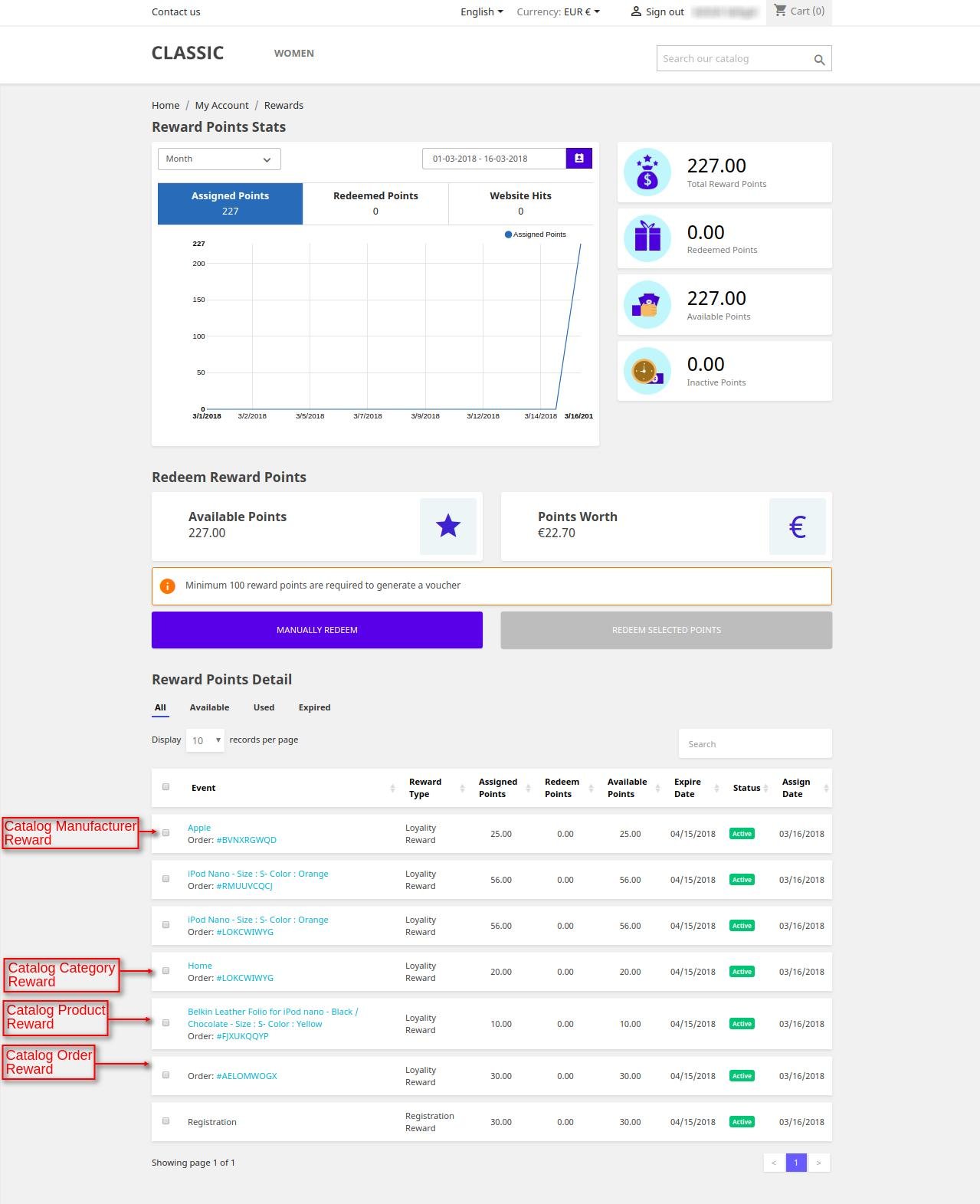
Task: Focus the reward table Search field
Action: [755, 743]
